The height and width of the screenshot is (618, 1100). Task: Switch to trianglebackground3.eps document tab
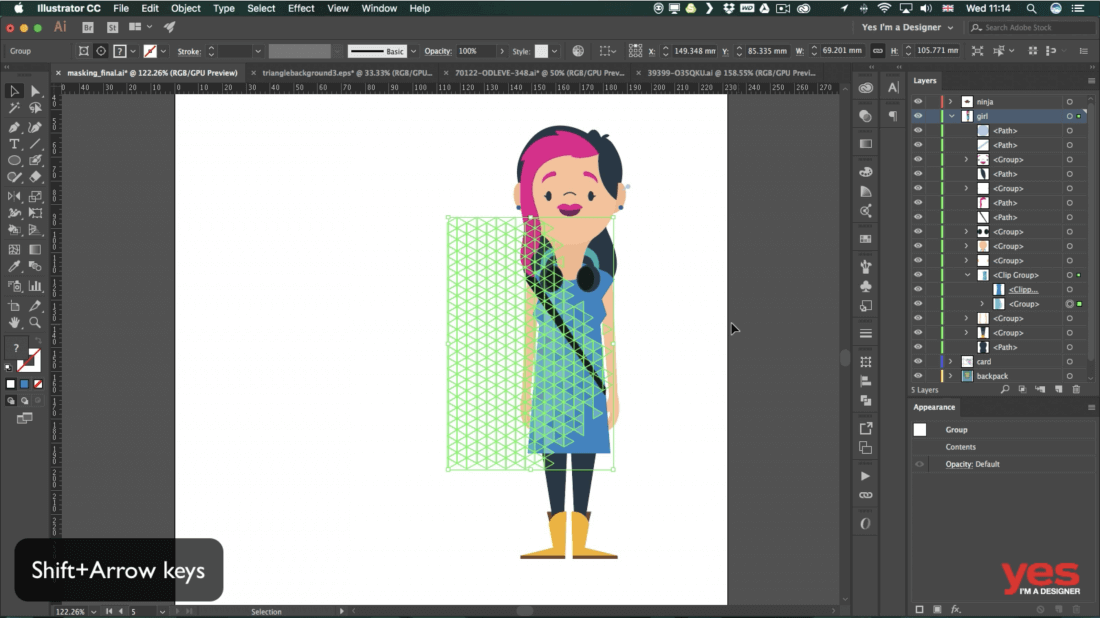tap(342, 73)
